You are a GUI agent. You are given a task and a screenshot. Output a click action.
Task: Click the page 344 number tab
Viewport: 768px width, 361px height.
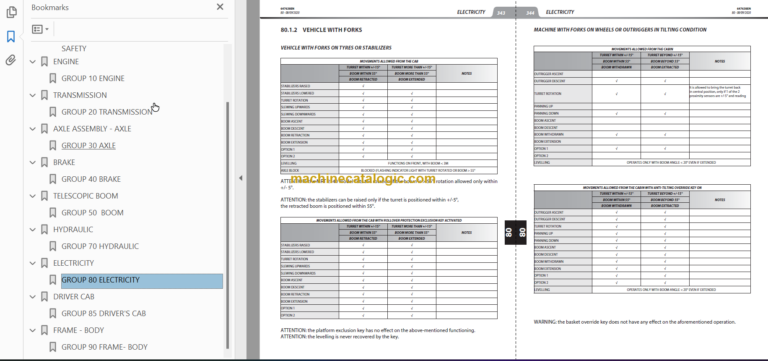(x=529, y=13)
